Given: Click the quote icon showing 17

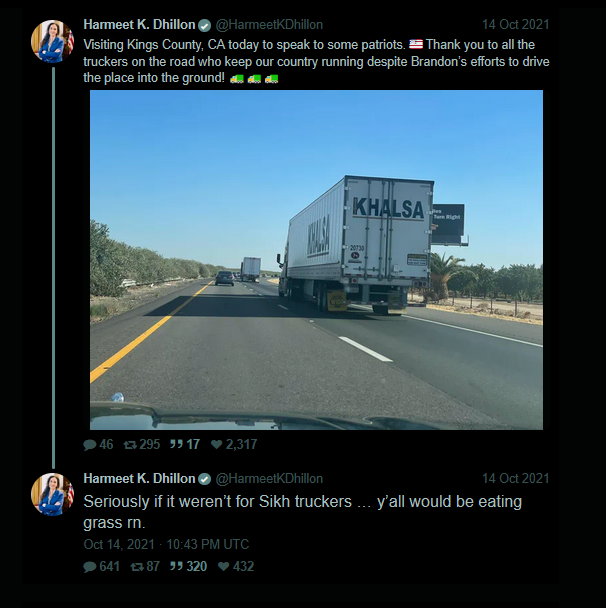Looking at the screenshot, I should click(178, 445).
